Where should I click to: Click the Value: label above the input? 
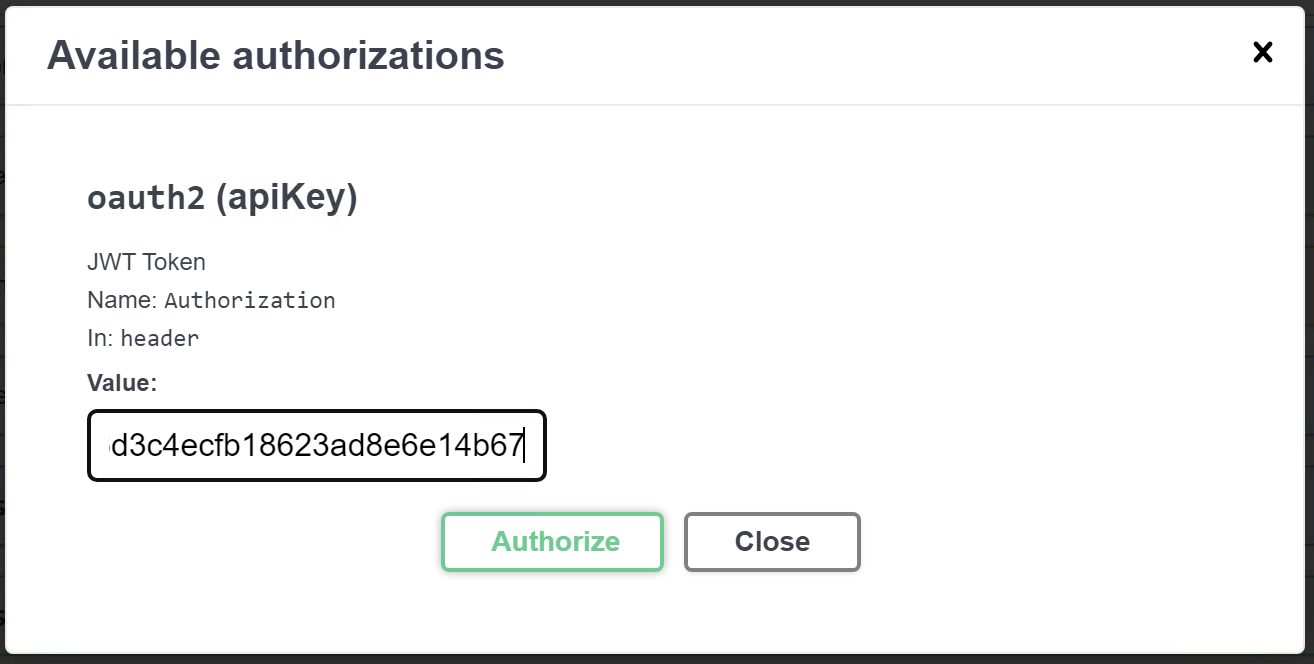[122, 382]
